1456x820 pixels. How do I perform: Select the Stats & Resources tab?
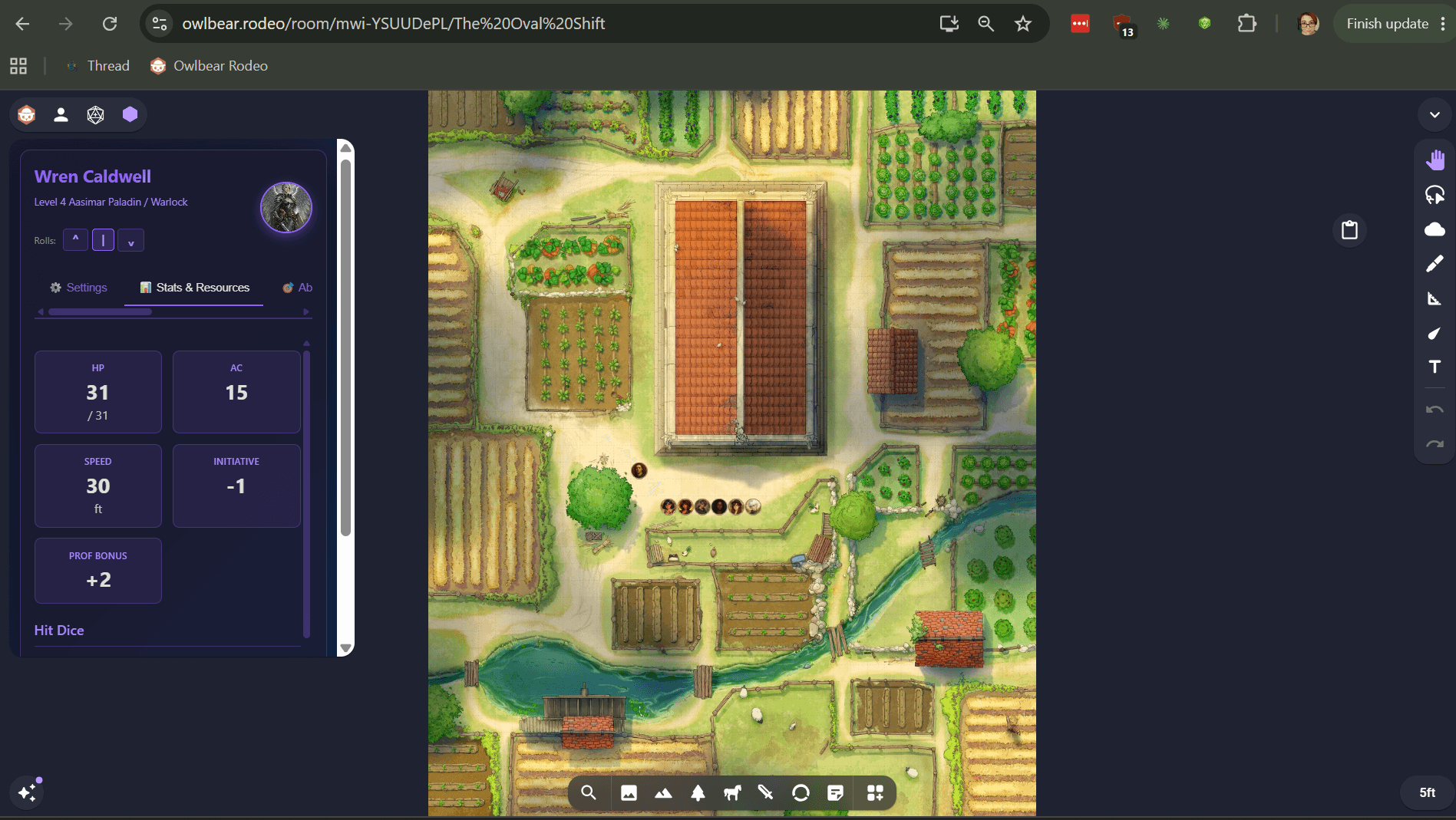(x=194, y=288)
